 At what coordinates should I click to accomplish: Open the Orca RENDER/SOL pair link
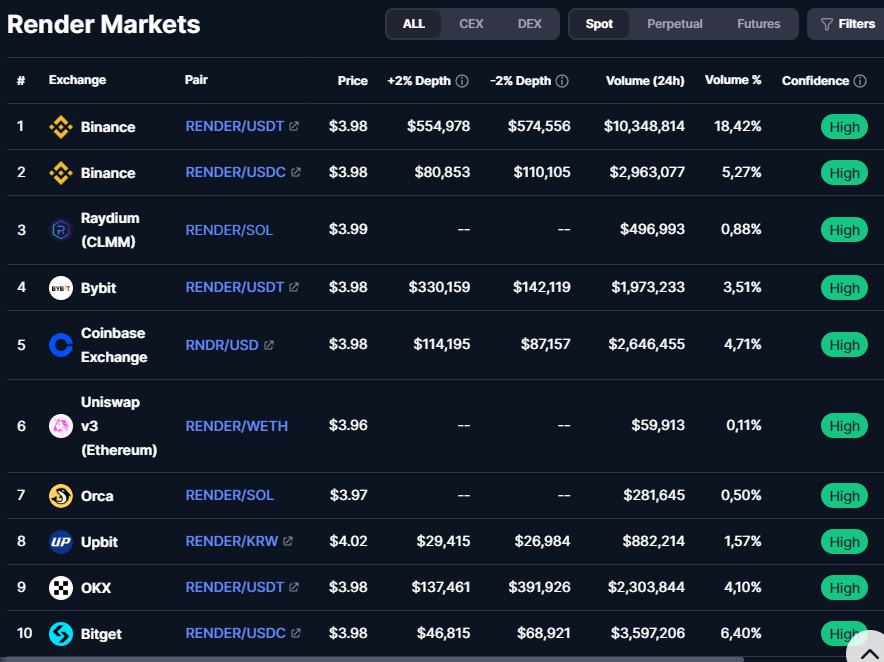point(229,495)
